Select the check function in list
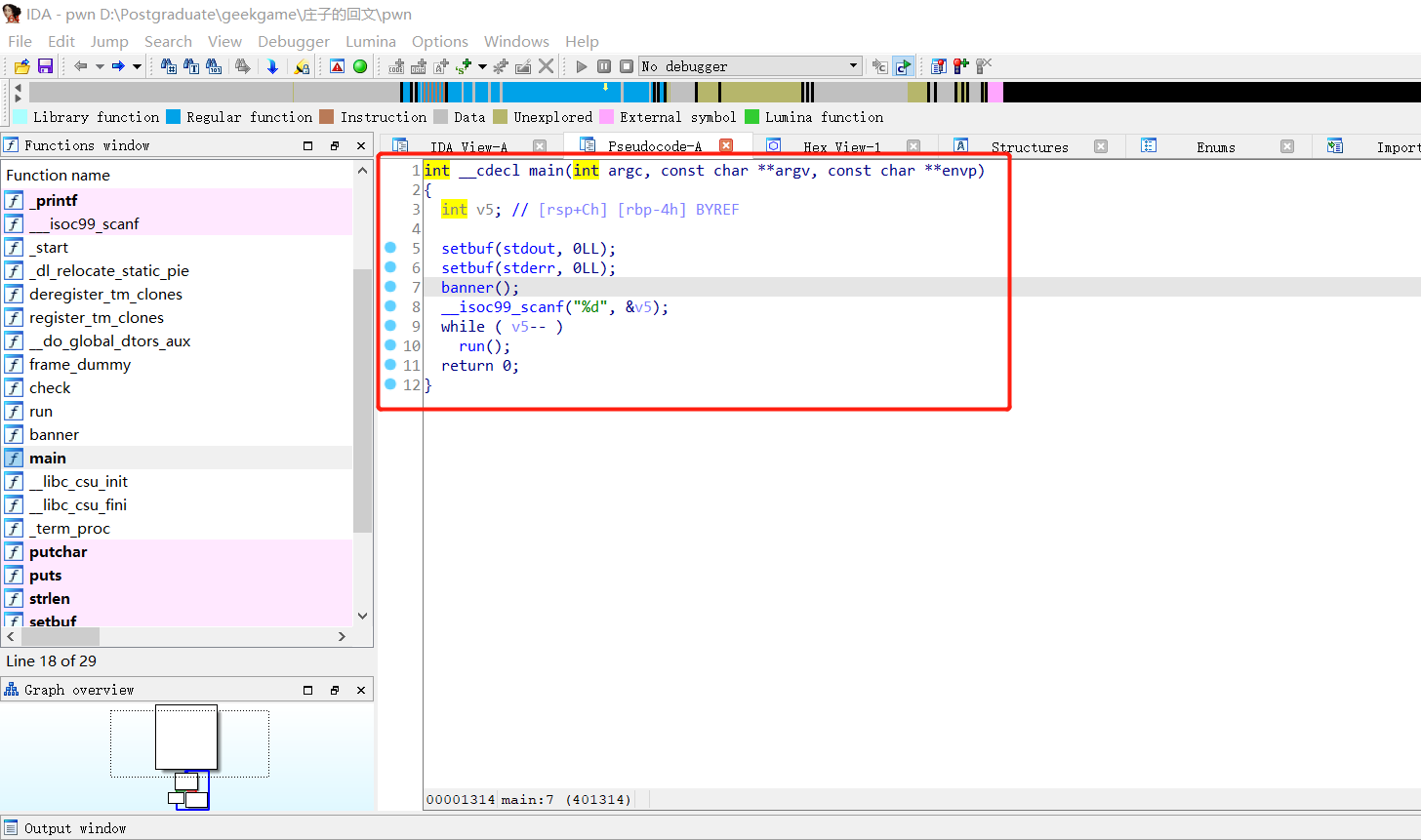Image resolution: width=1421 pixels, height=840 pixels. pos(177,387)
